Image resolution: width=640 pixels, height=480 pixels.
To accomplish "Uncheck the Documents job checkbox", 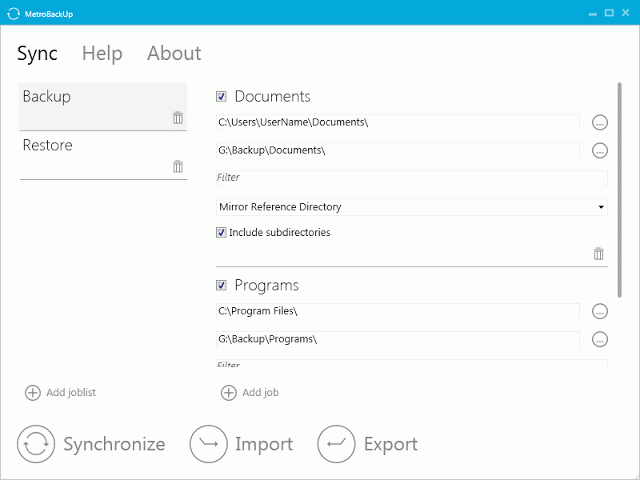I will [x=221, y=97].
